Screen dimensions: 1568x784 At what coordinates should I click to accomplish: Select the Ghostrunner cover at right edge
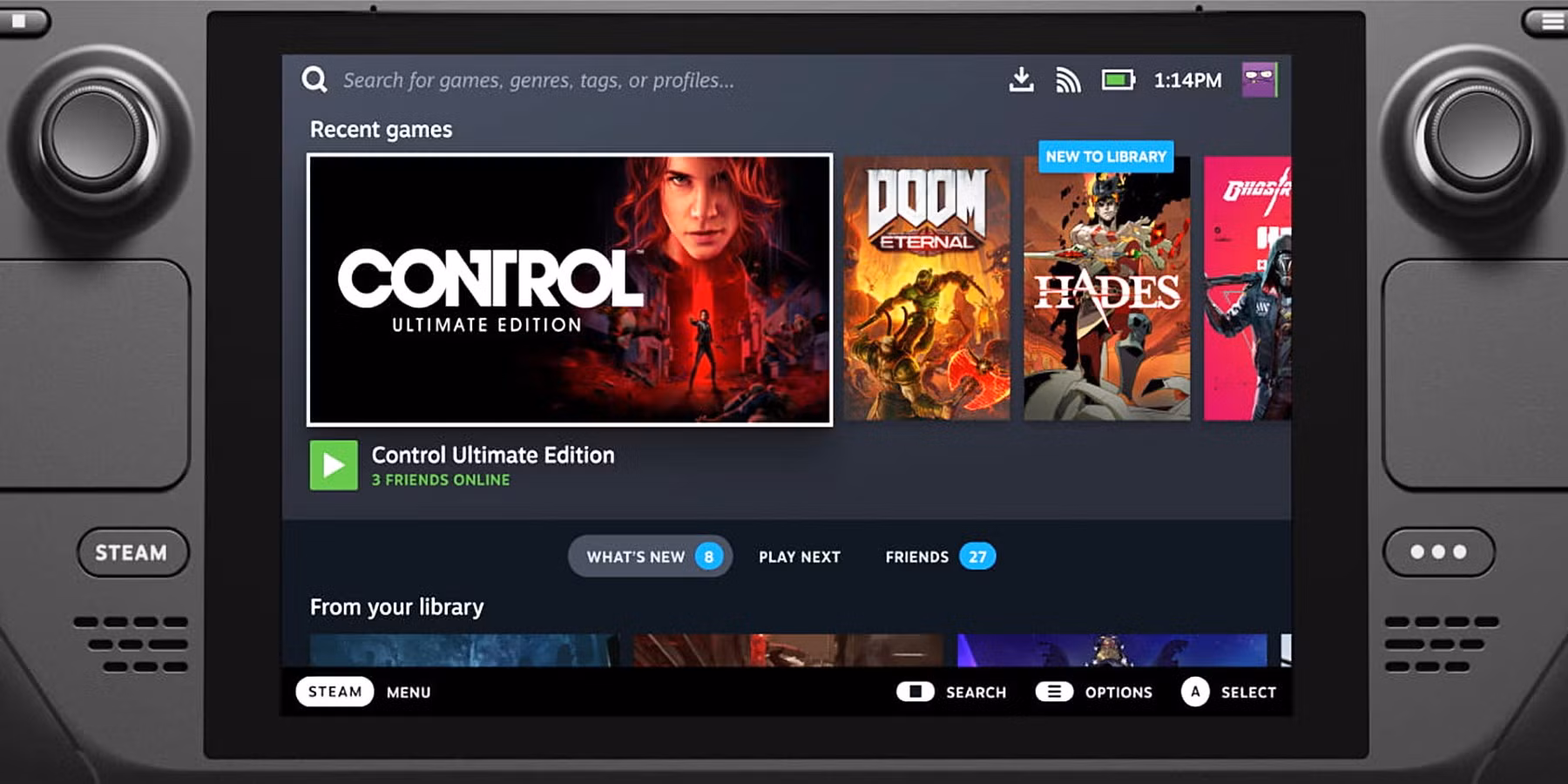pos(1247,288)
